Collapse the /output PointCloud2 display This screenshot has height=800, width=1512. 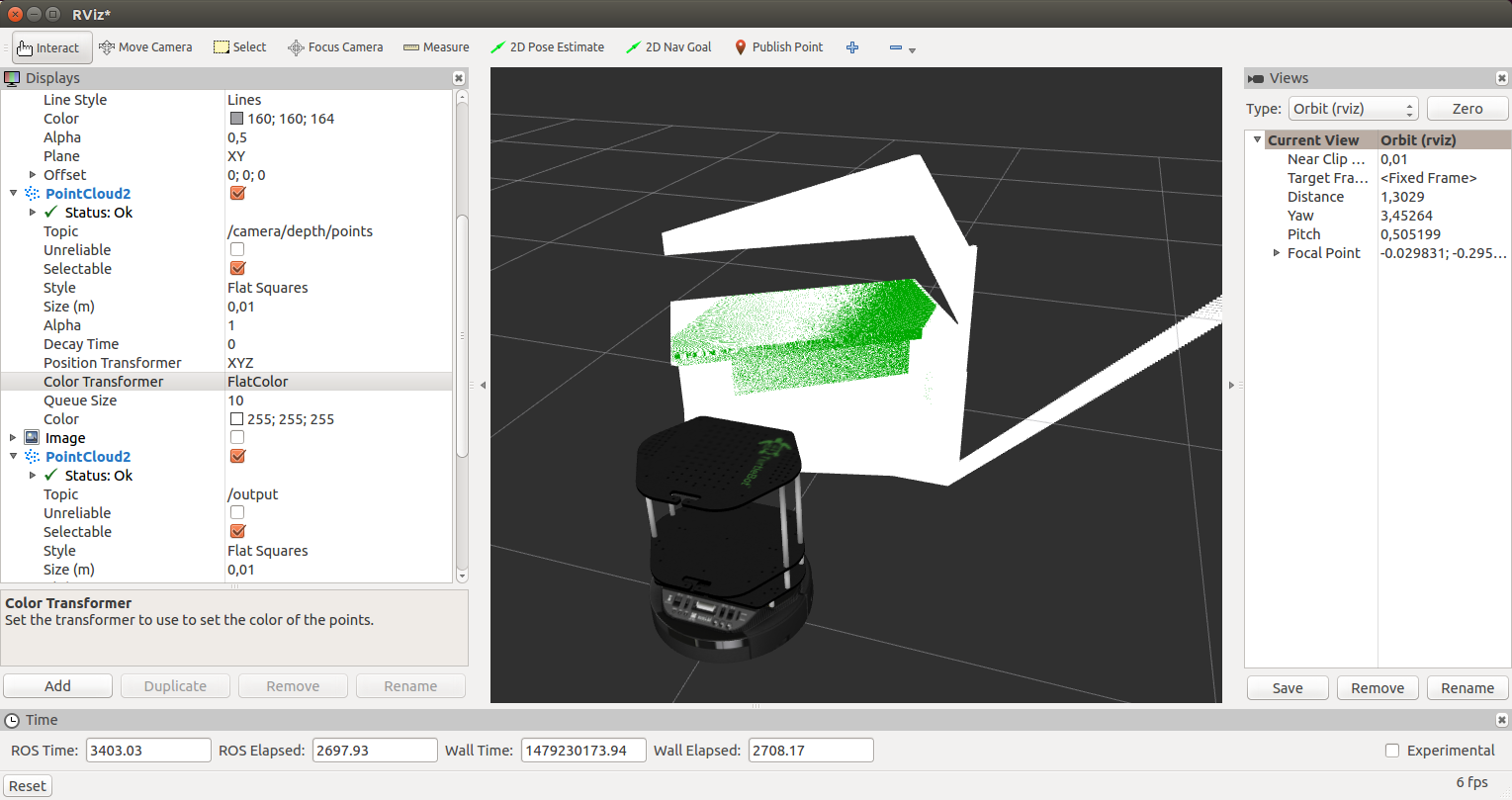pyautogui.click(x=13, y=457)
